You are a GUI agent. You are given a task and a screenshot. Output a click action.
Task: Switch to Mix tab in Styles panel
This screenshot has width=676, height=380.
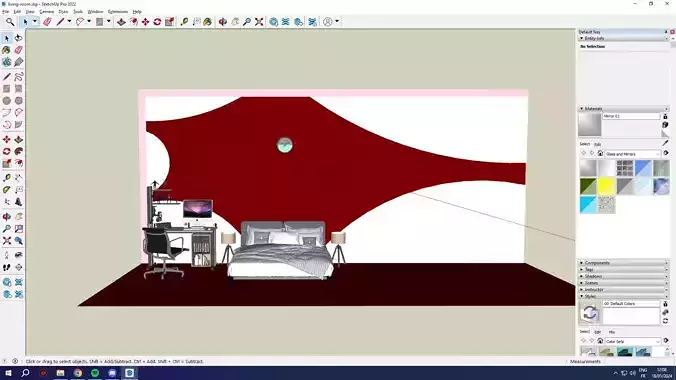tap(612, 332)
